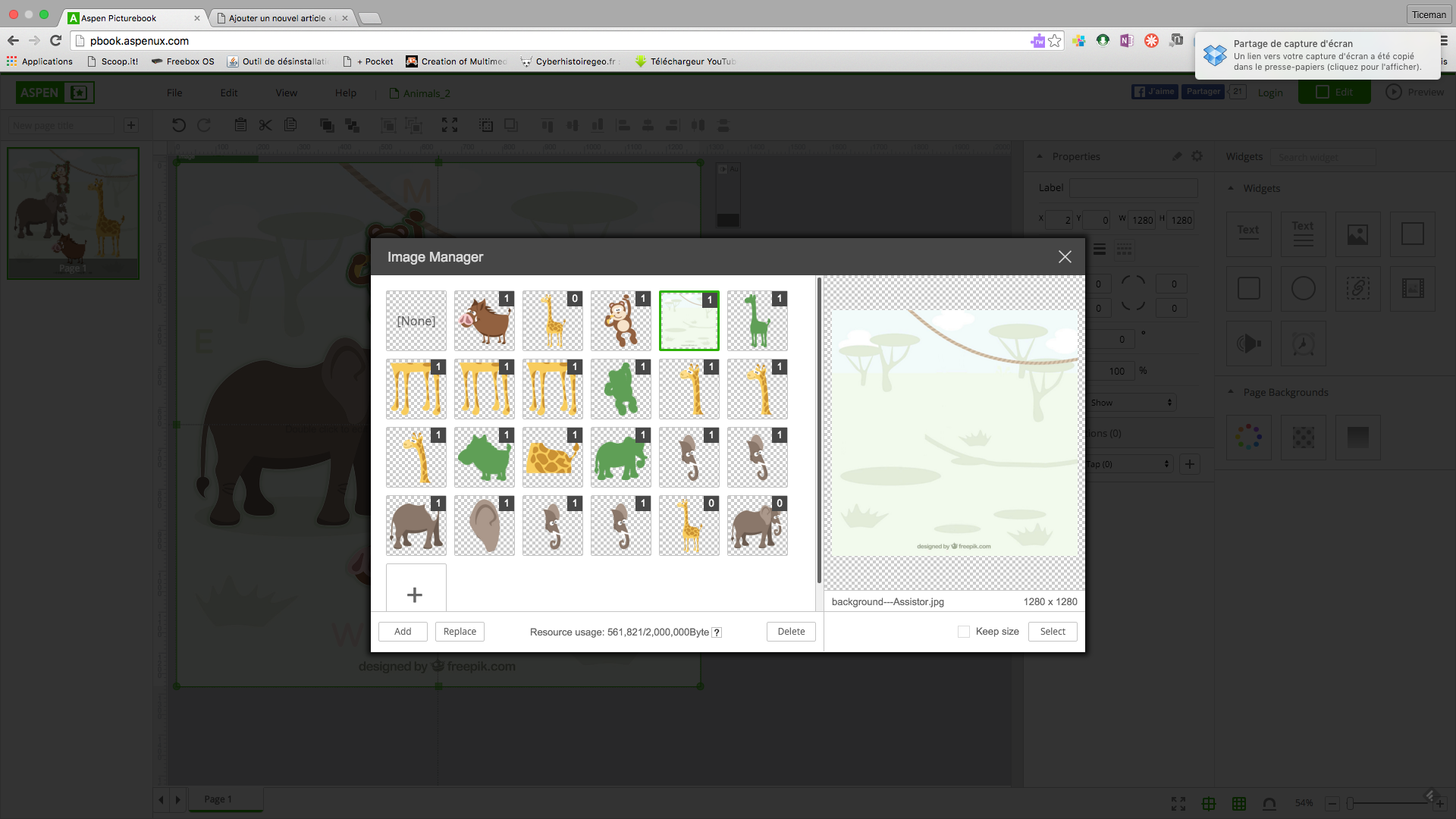The height and width of the screenshot is (819, 1456).
Task: Click the Bring to front icon
Action: pyautogui.click(x=327, y=125)
